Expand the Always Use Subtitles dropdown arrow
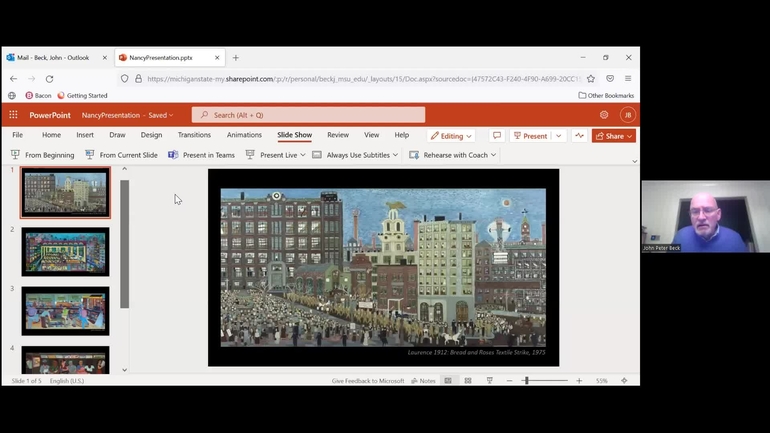Screen dimensions: 770x433 coord(395,155)
